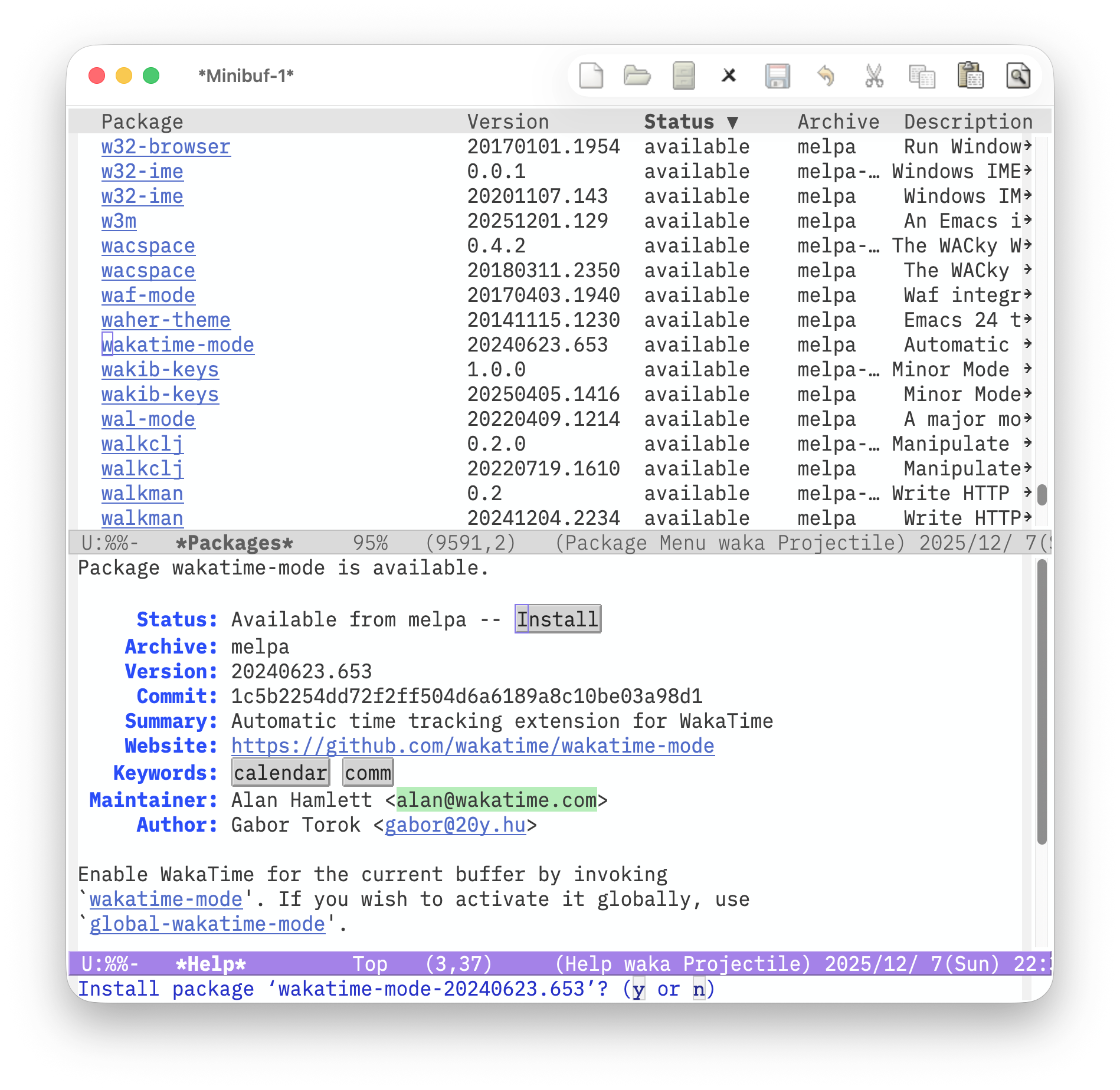The height and width of the screenshot is (1090, 1120).
Task: Click the Help window scrollbar thumb
Action: click(x=1042, y=702)
